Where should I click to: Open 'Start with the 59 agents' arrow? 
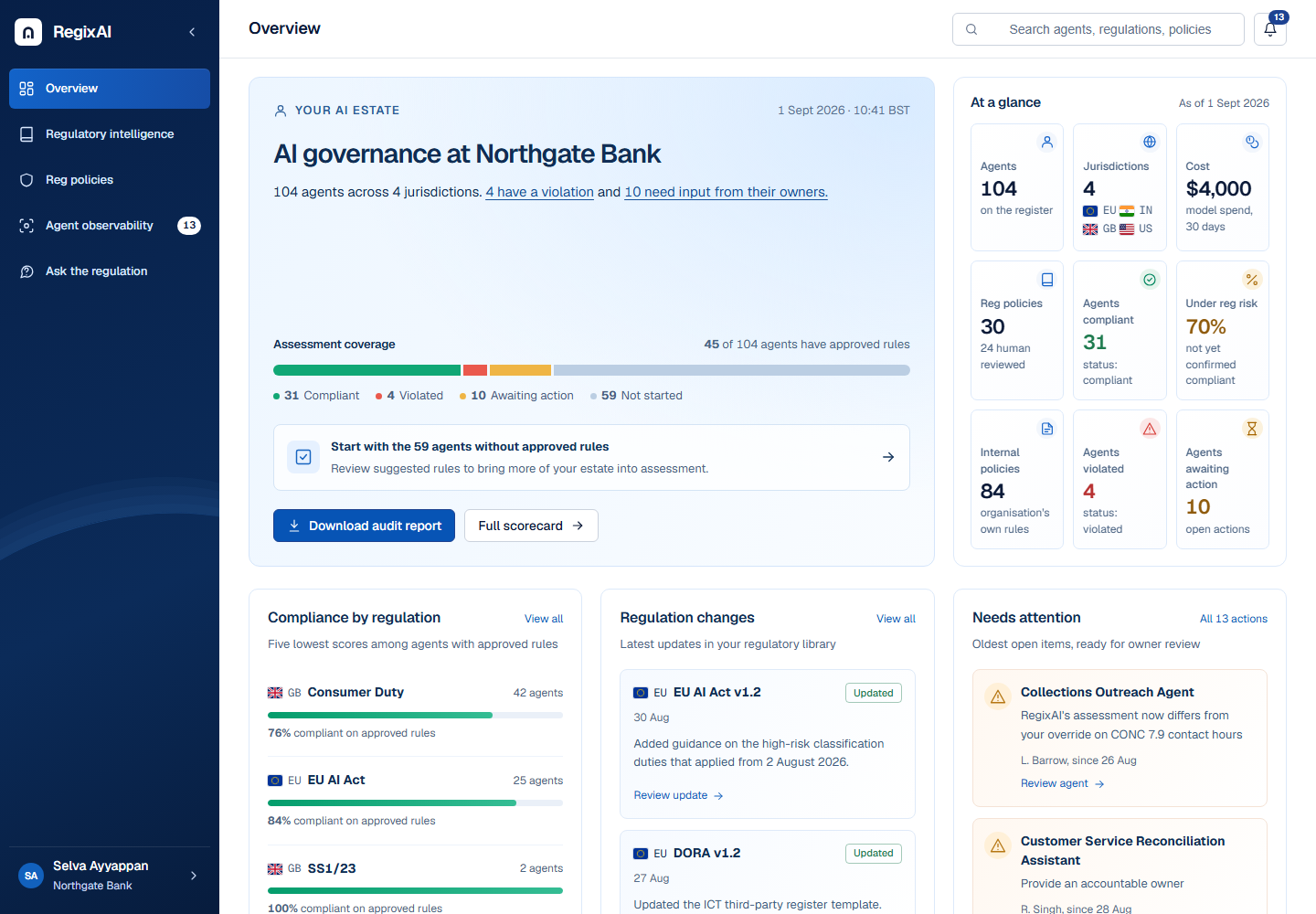[888, 457]
